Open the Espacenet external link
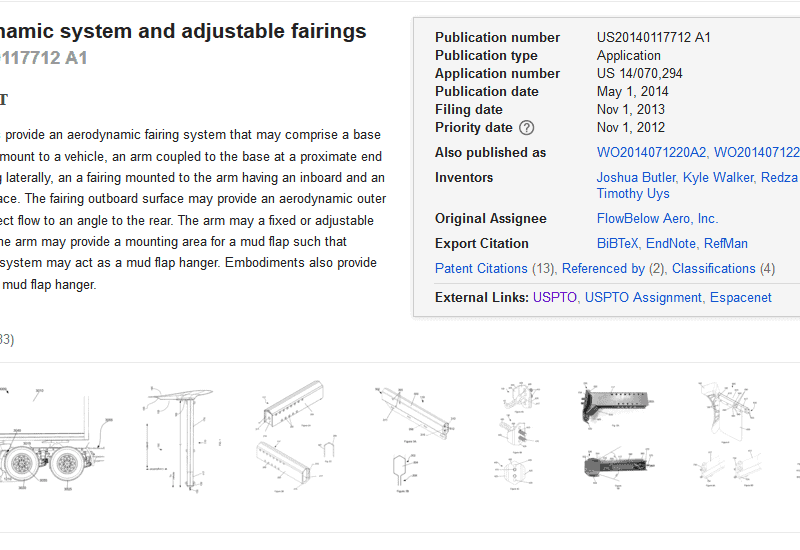The height and width of the screenshot is (550, 800). point(740,297)
